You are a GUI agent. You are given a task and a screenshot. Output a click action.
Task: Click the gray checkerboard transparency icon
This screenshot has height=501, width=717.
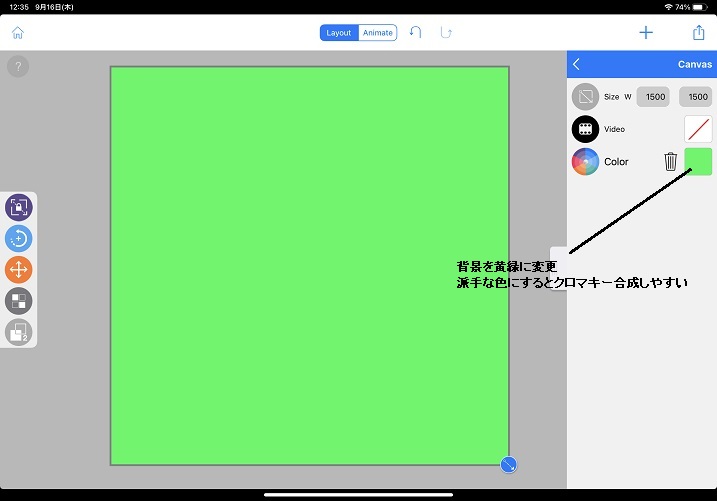pyautogui.click(x=19, y=300)
